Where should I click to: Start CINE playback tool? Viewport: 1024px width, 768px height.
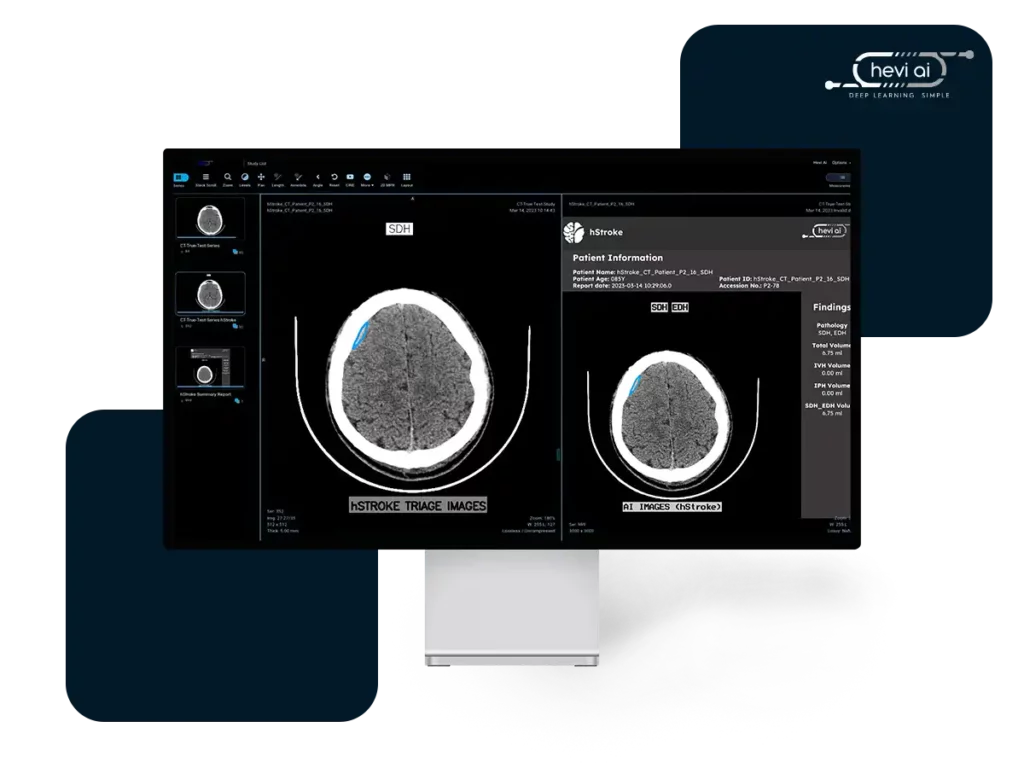(350, 178)
